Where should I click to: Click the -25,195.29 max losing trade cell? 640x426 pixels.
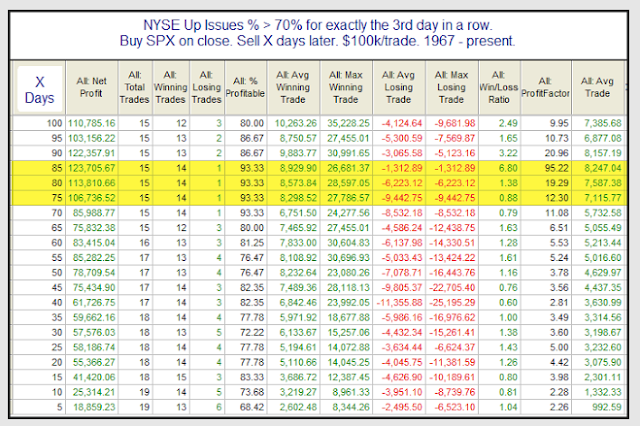coord(452,303)
